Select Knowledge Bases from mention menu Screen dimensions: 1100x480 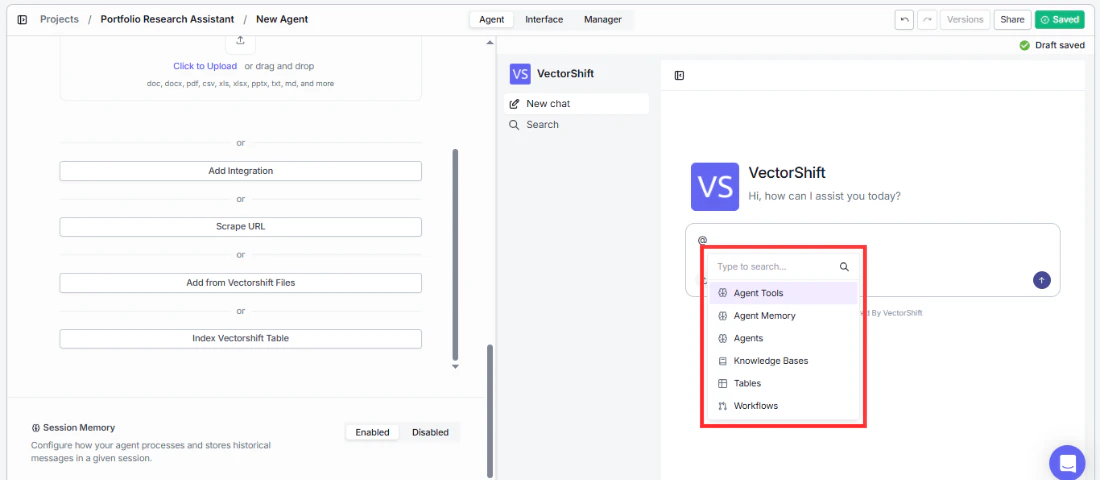(783, 361)
